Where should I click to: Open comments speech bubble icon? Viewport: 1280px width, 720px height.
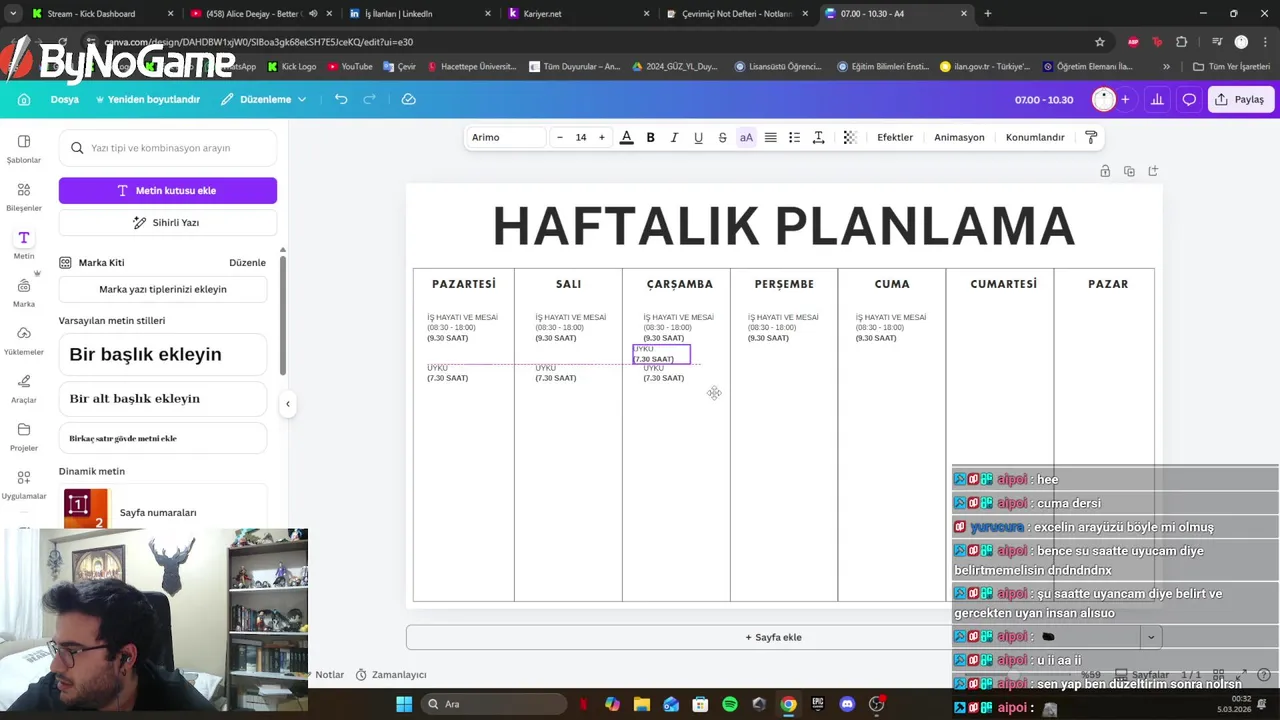tap(1189, 99)
